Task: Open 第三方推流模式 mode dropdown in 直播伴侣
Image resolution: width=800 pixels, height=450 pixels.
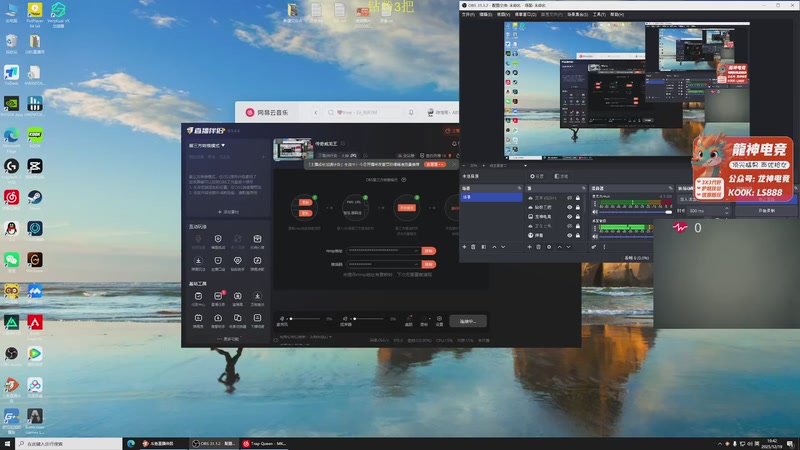Action: [x=207, y=145]
